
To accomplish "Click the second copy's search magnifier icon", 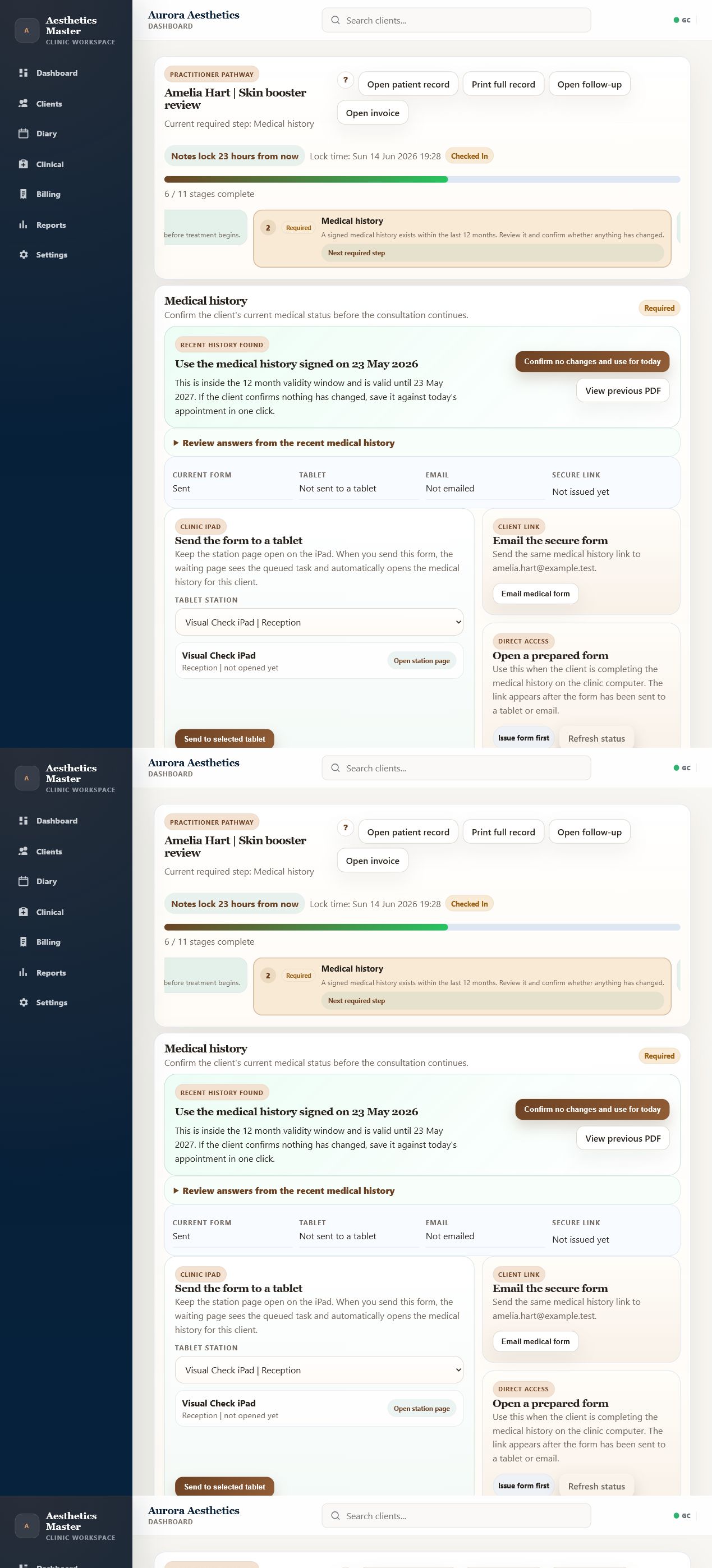I will 336,768.
